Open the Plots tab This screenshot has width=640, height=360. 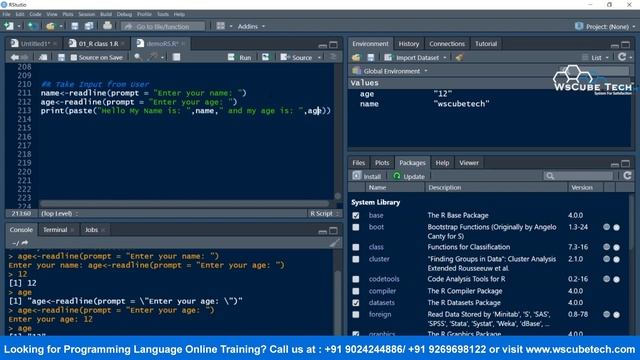point(382,163)
